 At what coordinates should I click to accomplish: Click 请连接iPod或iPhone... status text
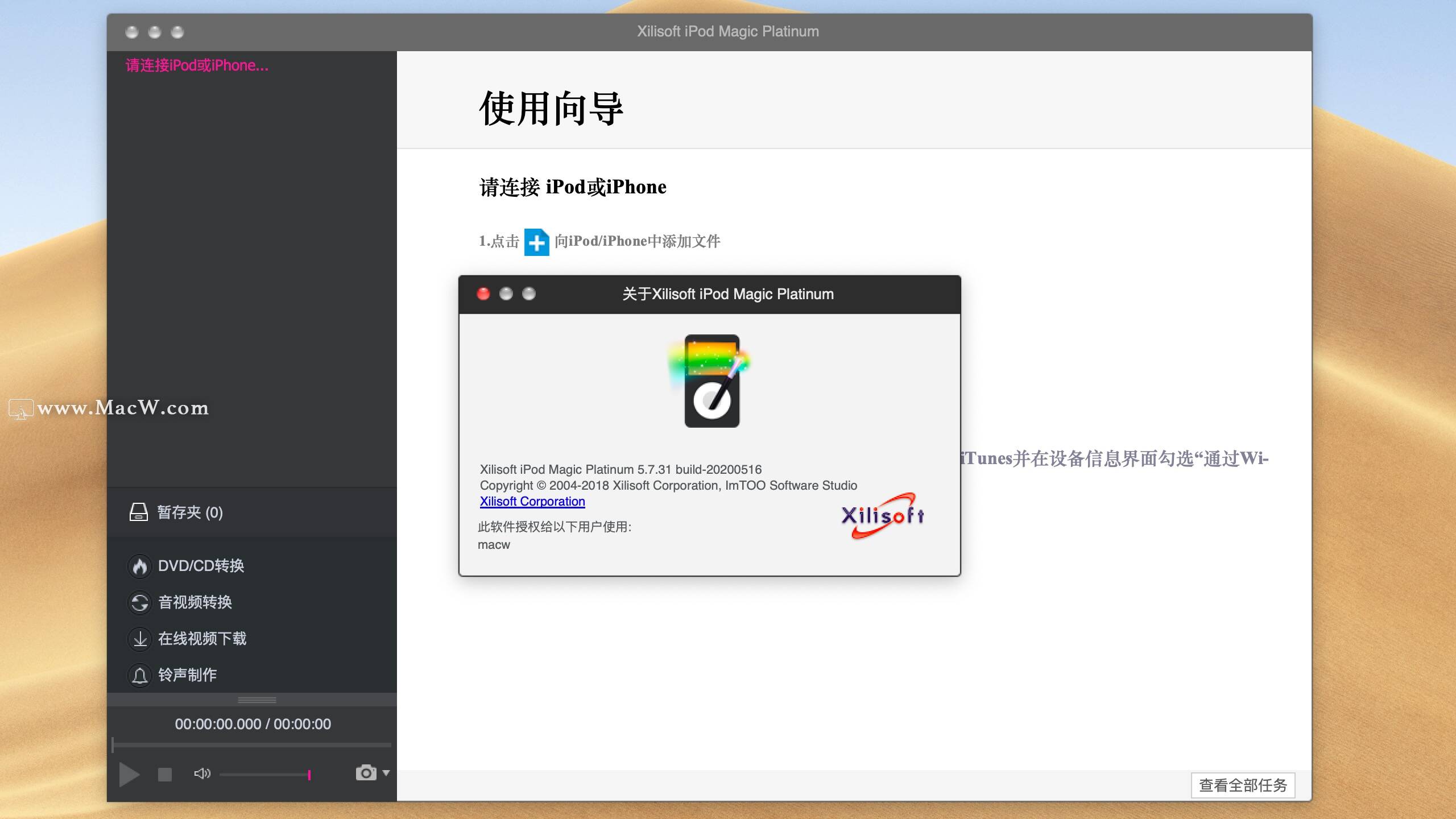point(197,65)
